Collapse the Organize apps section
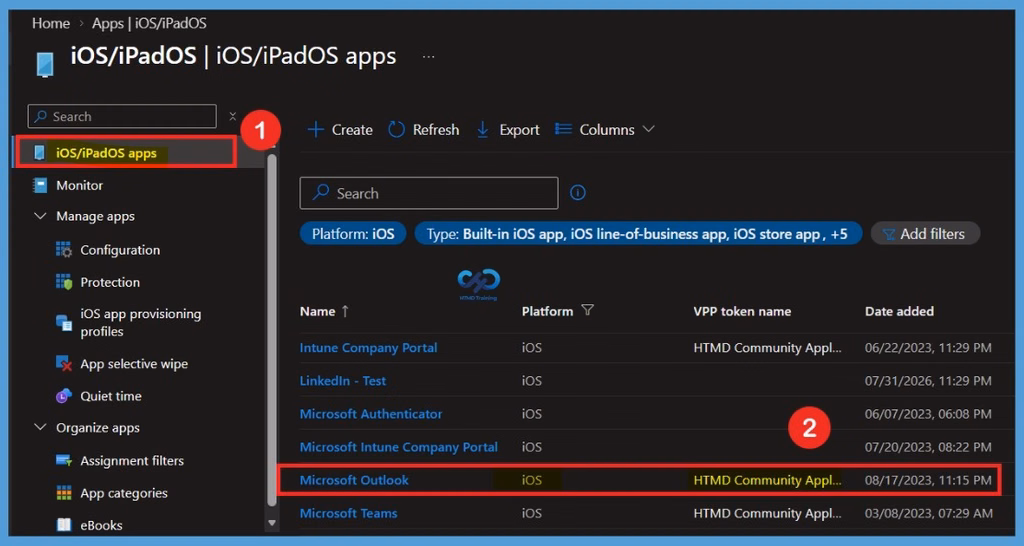1024x546 pixels. tap(40, 428)
